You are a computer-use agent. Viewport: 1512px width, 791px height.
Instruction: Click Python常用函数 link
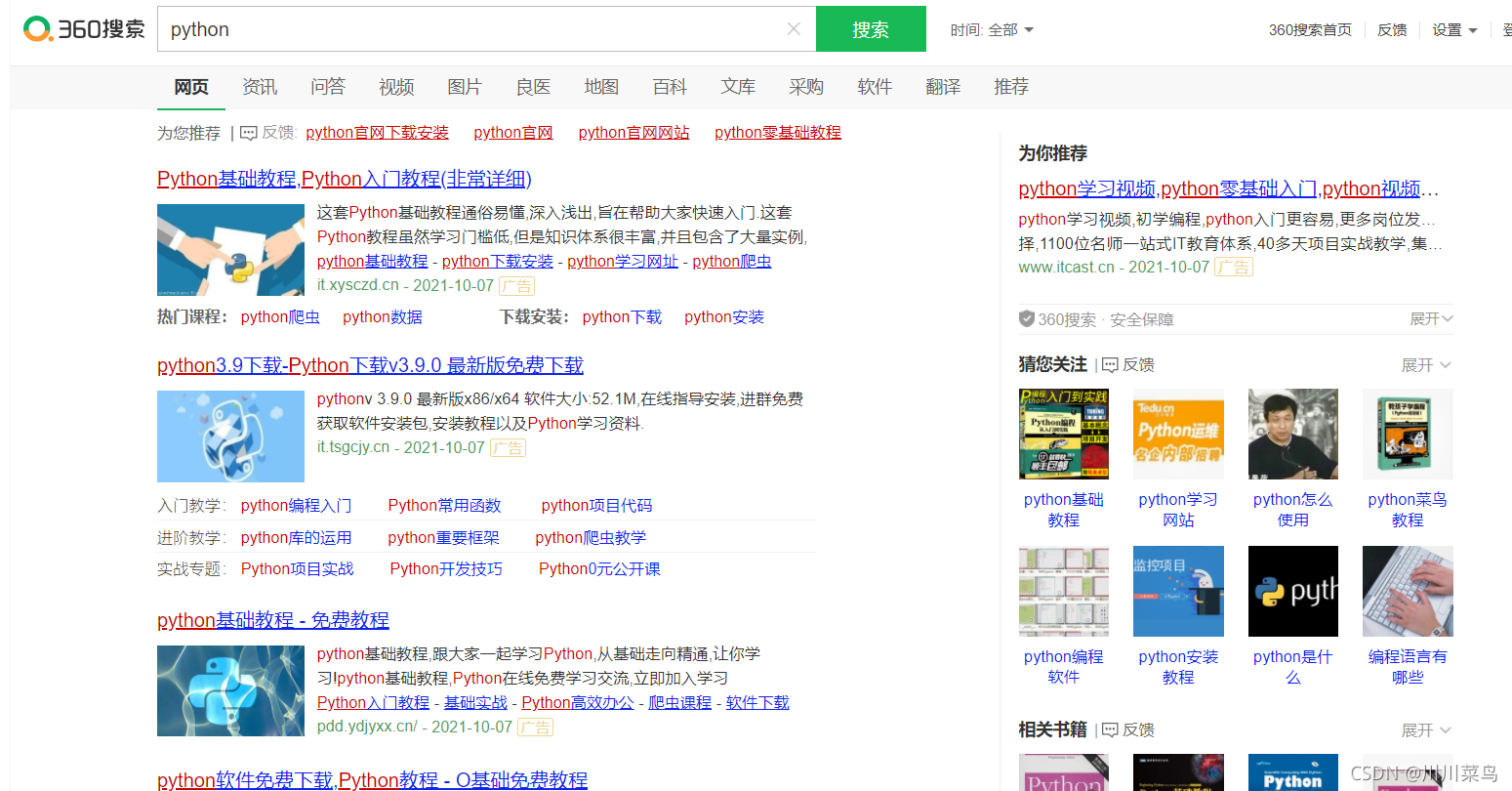coord(444,506)
